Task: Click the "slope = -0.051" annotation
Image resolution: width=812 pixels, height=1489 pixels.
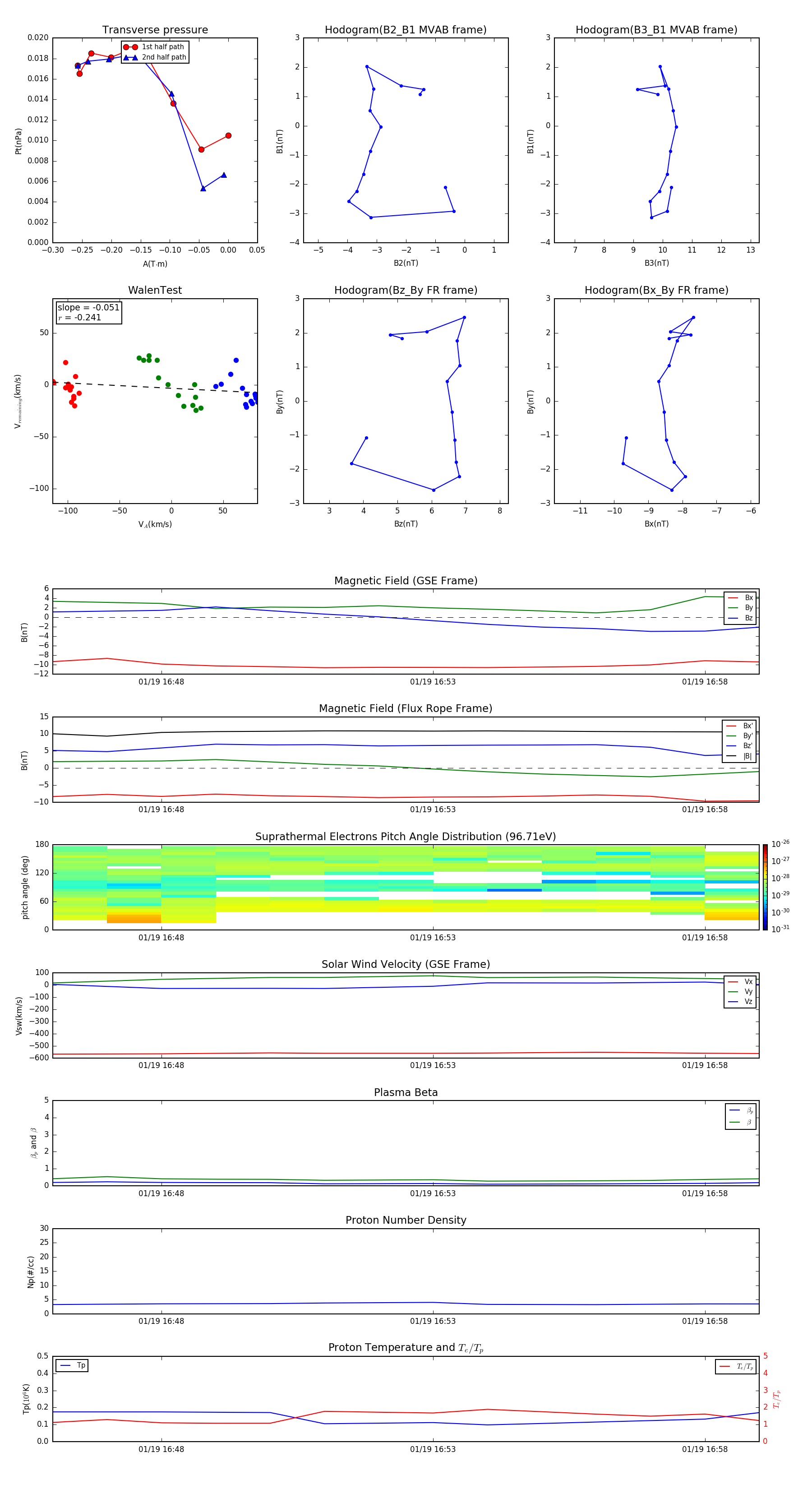Action: pyautogui.click(x=88, y=308)
